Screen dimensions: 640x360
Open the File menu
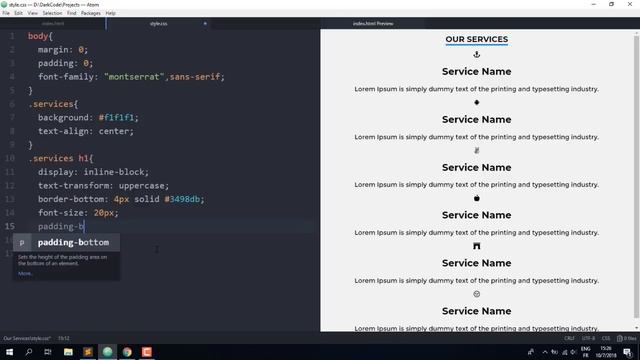tap(6, 13)
